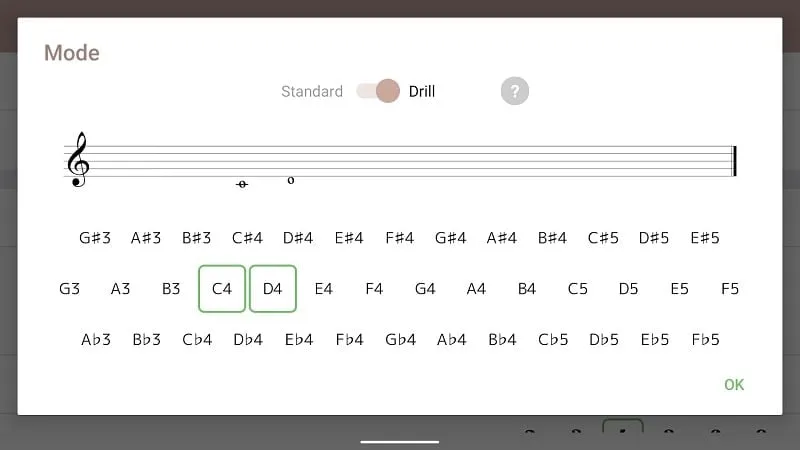
Task: Pick the Bb3 flat note
Action: coord(146,340)
